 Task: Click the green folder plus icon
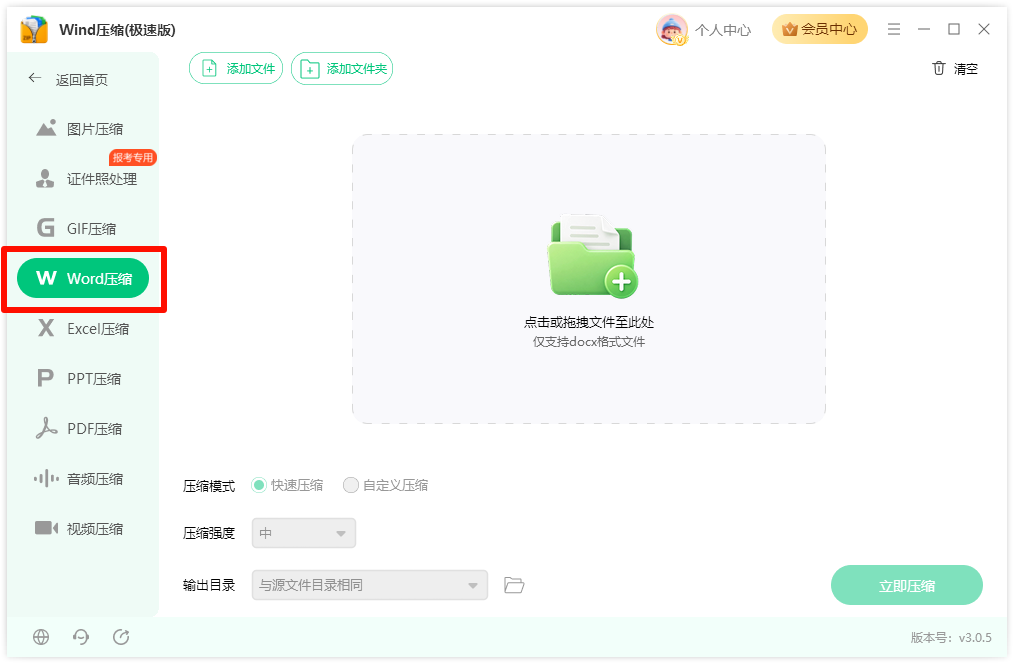pyautogui.click(x=592, y=257)
